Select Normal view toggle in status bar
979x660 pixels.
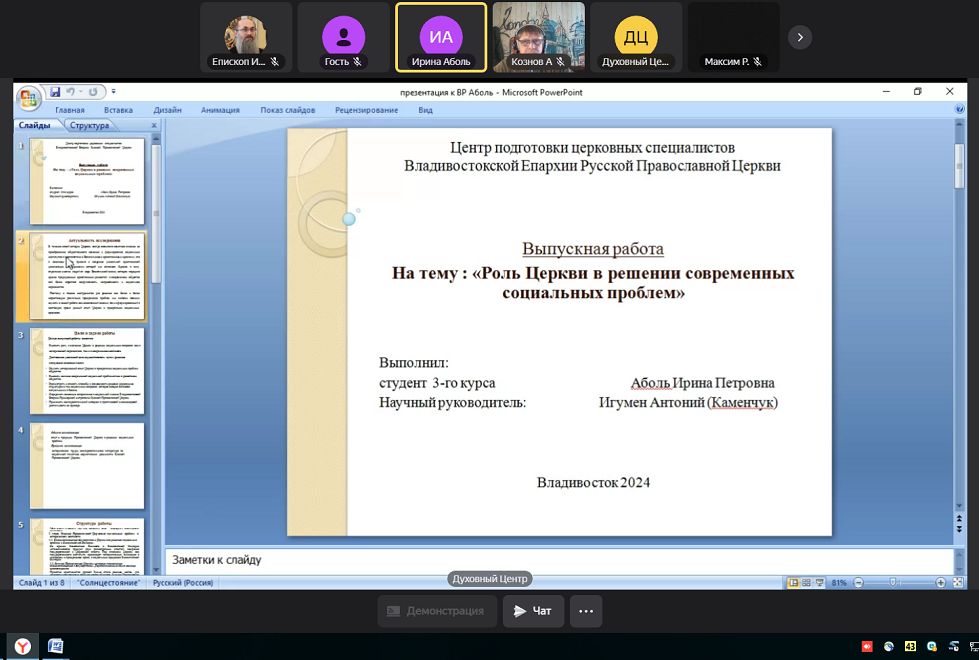(x=793, y=582)
